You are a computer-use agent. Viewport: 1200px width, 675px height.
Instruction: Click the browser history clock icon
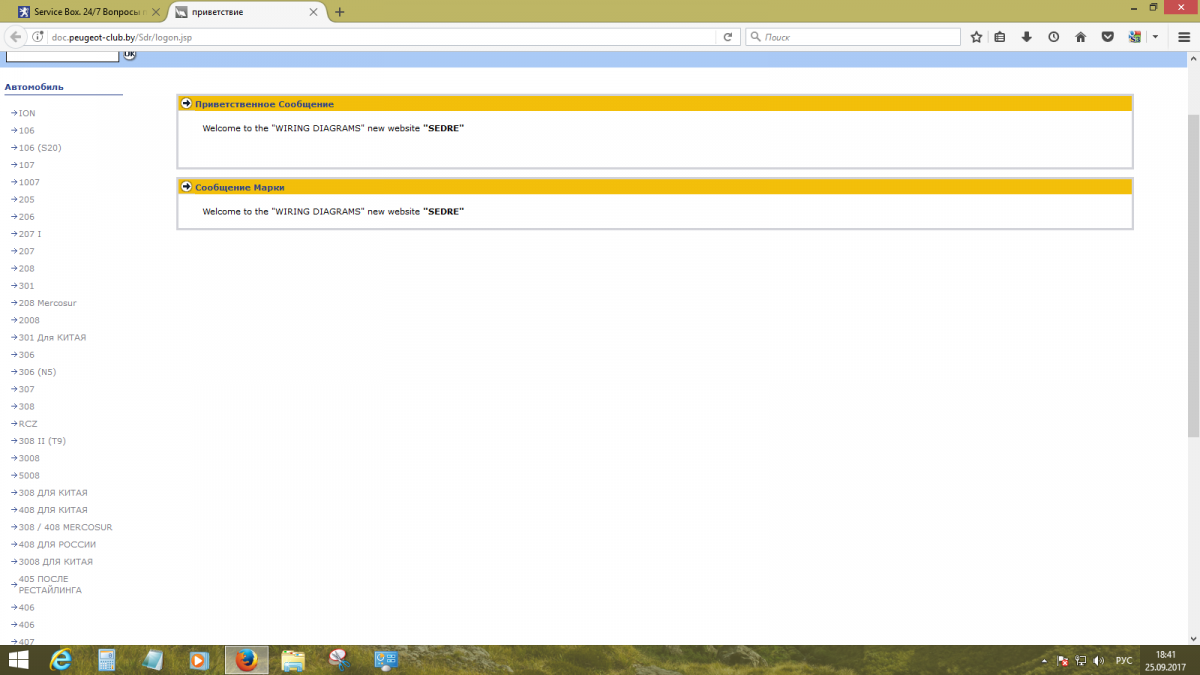click(1054, 37)
